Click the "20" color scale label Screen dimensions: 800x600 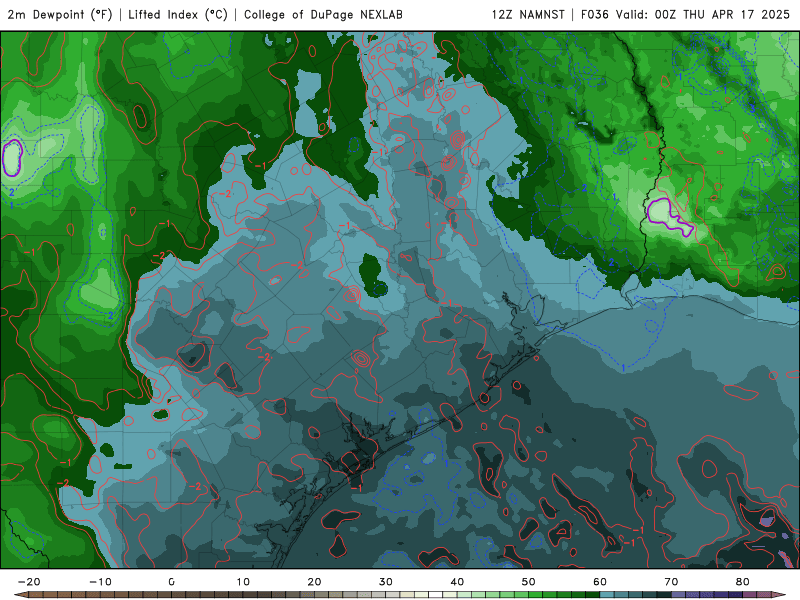click(x=314, y=582)
